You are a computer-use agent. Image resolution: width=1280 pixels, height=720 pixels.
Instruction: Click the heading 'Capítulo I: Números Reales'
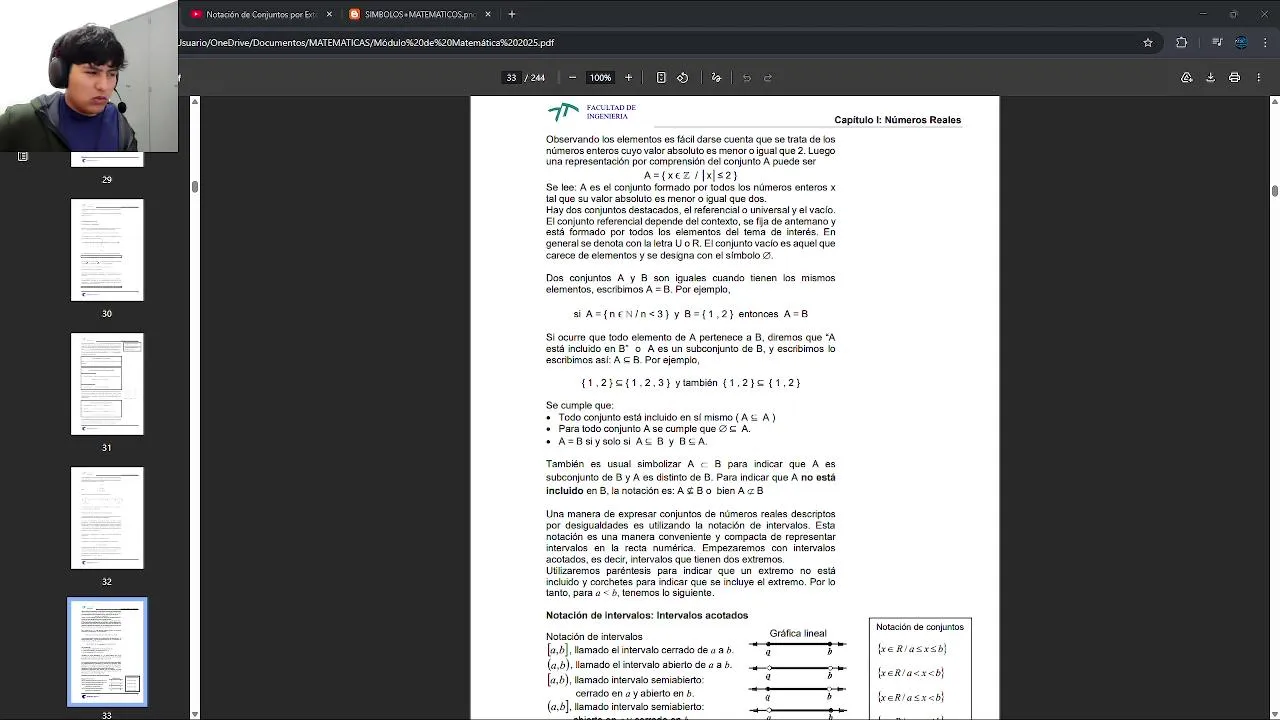click(897, 120)
